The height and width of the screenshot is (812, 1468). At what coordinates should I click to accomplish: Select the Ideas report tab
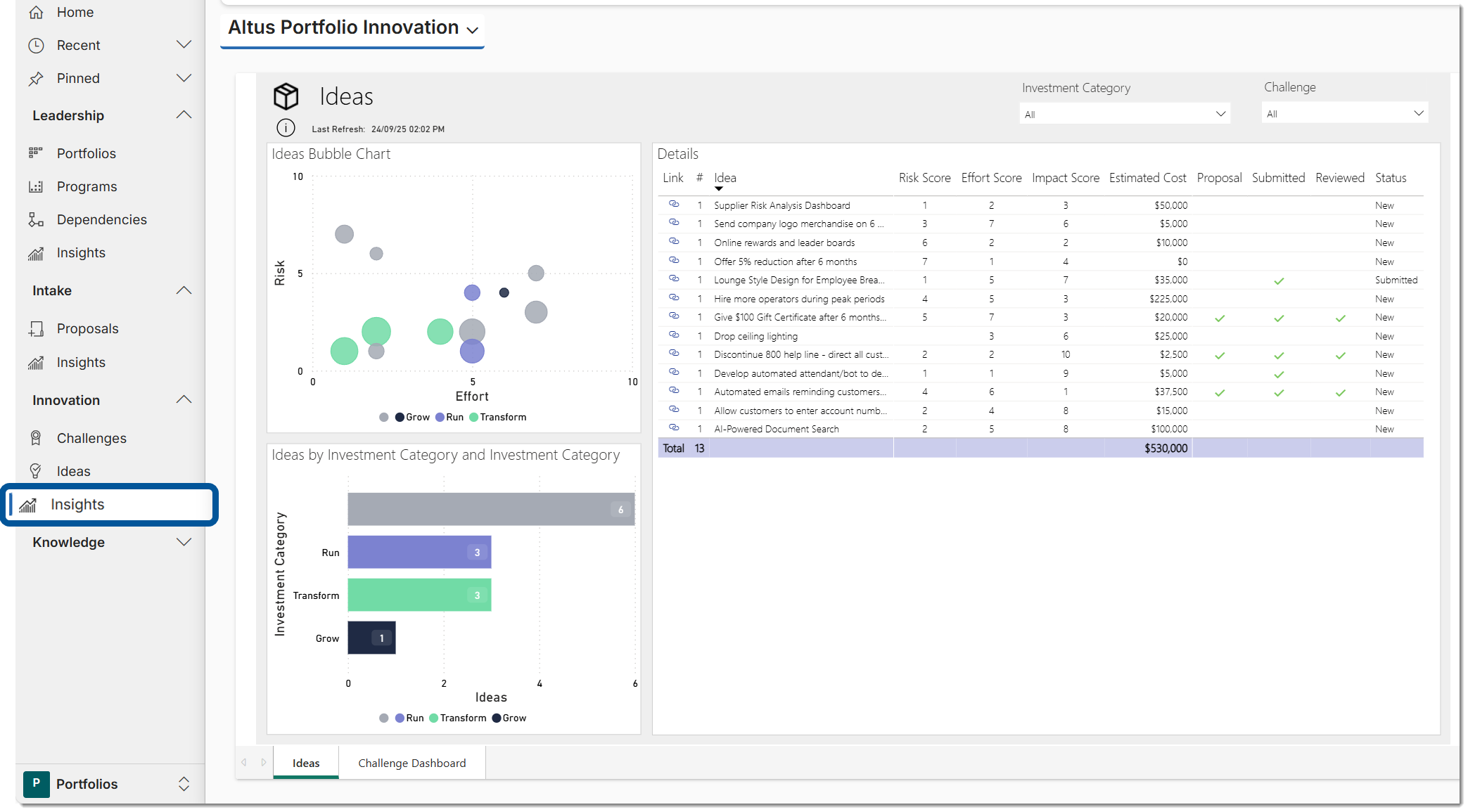tap(306, 763)
